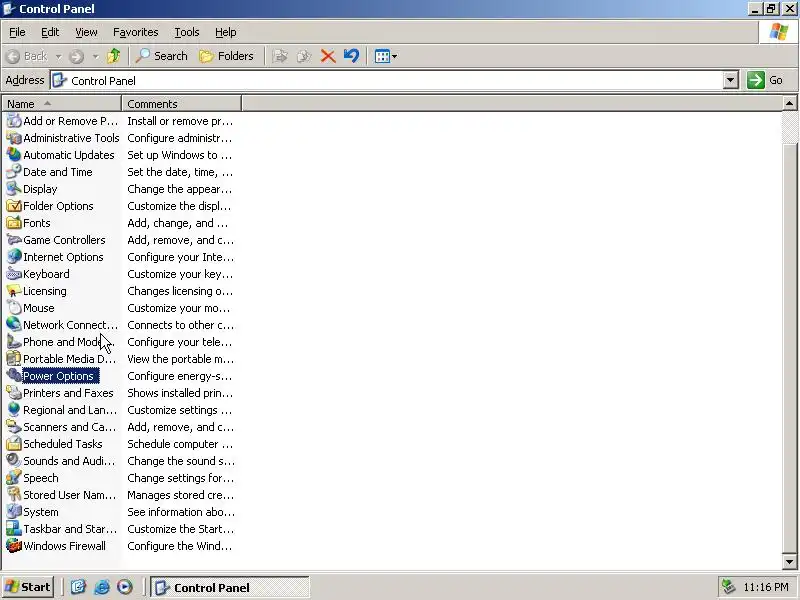Click the Game Controllers icon
This screenshot has width=800, height=600.
click(14, 240)
